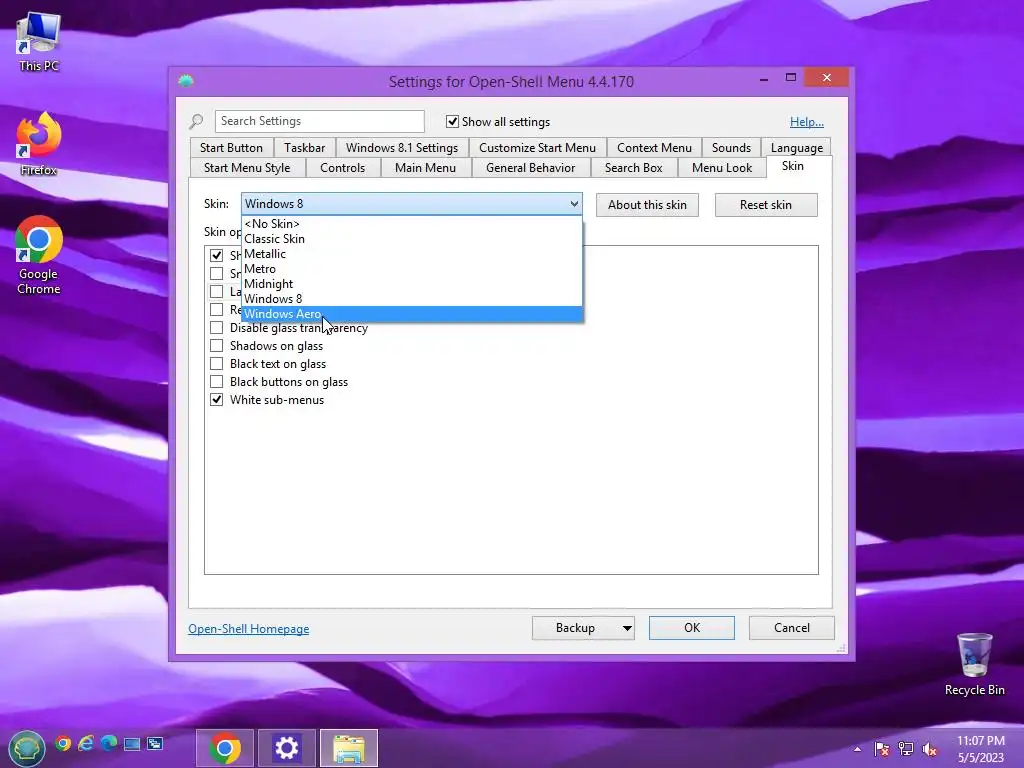Switch to Language tab

[x=797, y=148]
